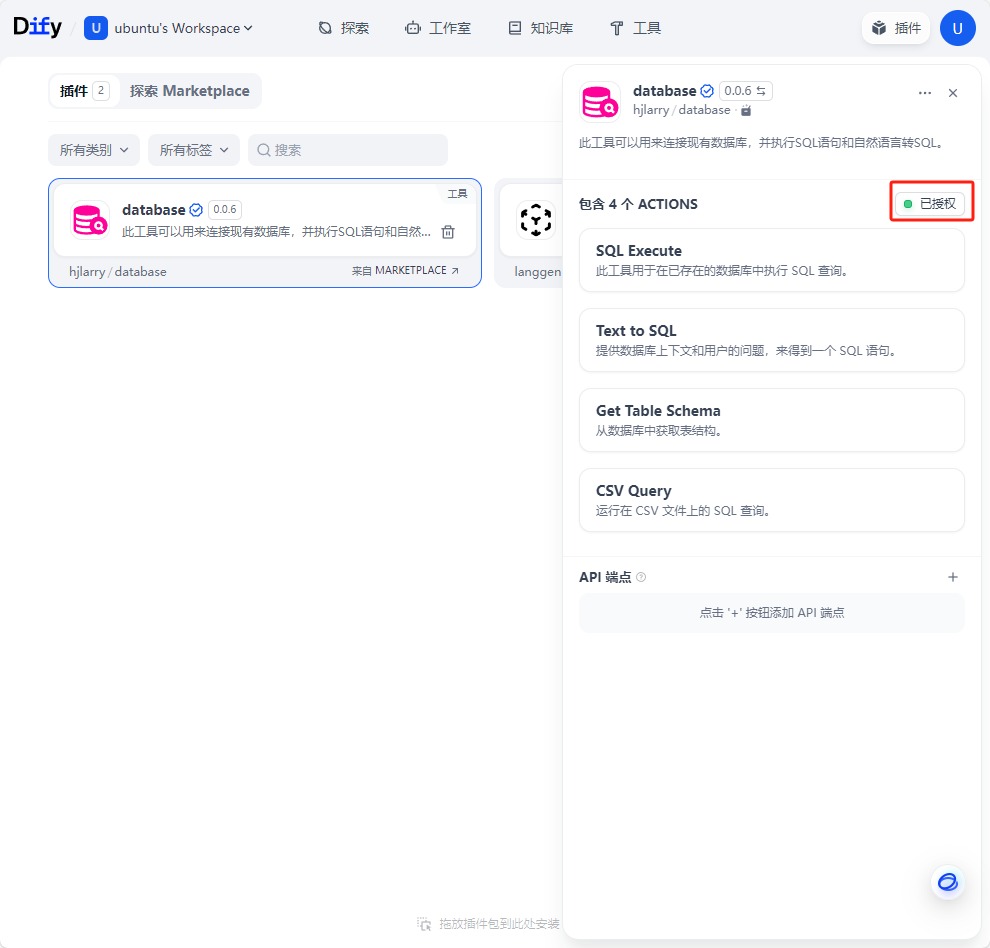Open the SQL Execute action
The height and width of the screenshot is (948, 990).
coord(772,260)
